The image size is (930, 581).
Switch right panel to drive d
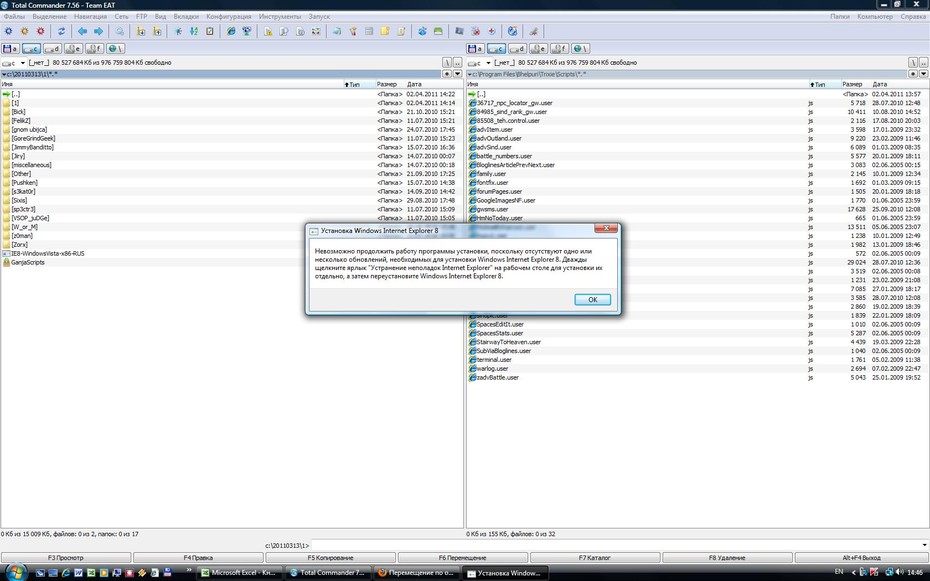[x=517, y=49]
